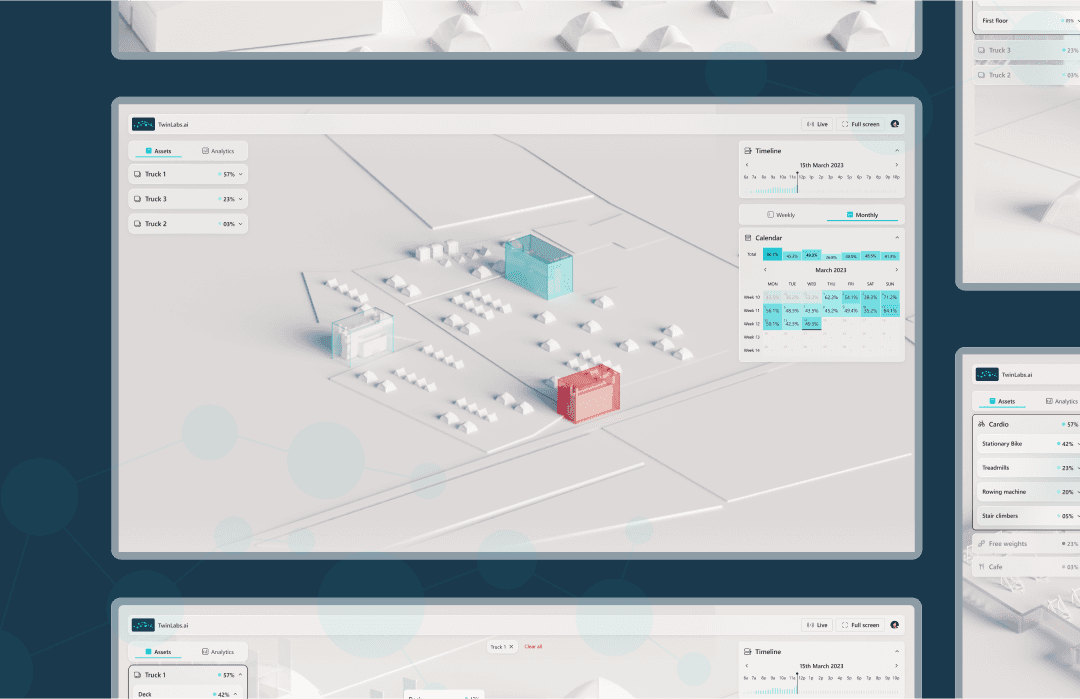Select the Weekly view tab
Screen dimensions: 1080x699
[x=781, y=215]
